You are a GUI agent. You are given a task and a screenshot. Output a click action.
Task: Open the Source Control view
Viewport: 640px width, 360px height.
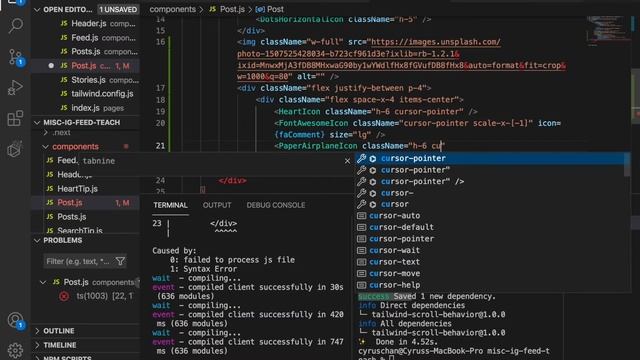[x=16, y=57]
